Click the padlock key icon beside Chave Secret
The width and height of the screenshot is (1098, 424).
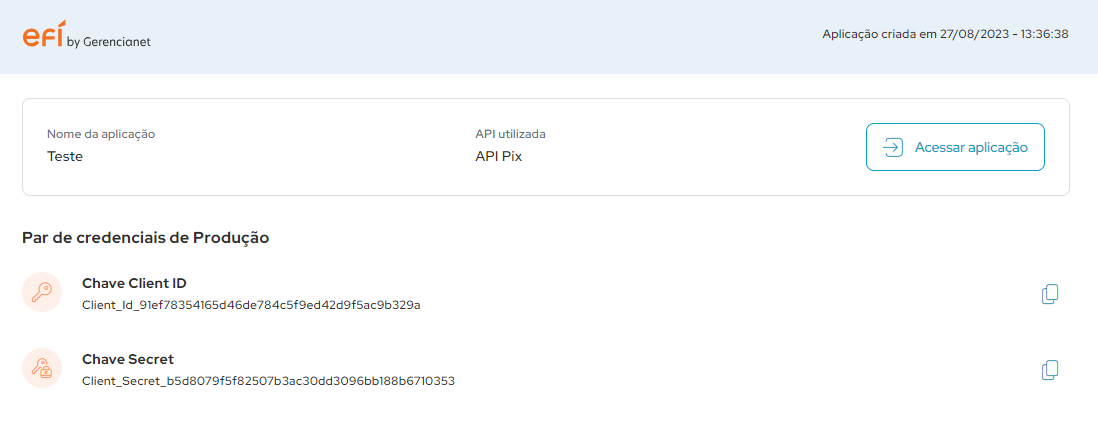(x=42, y=369)
